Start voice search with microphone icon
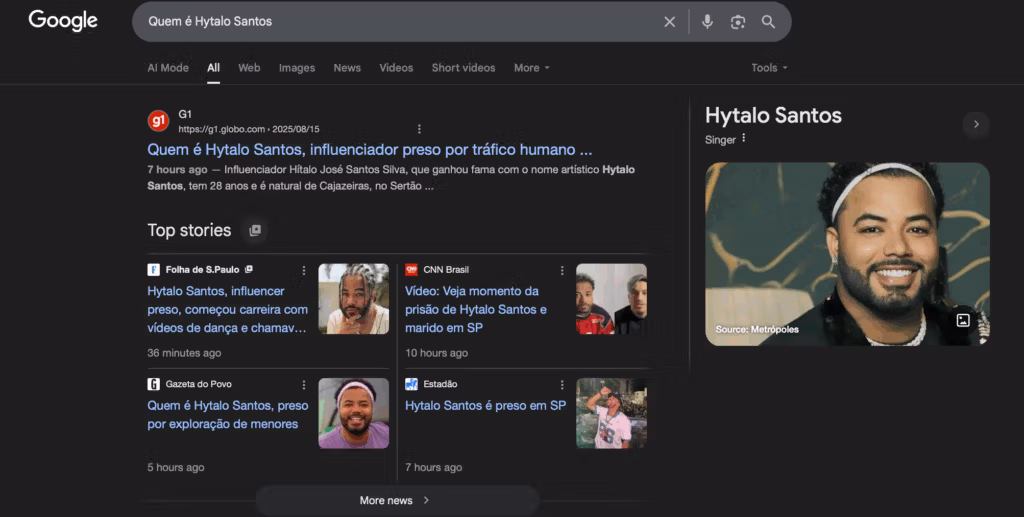The height and width of the screenshot is (517, 1024). [707, 22]
